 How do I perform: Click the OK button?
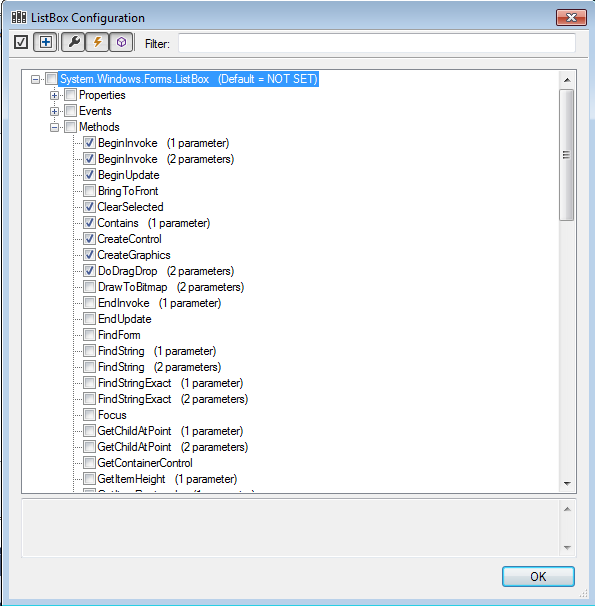click(x=538, y=577)
